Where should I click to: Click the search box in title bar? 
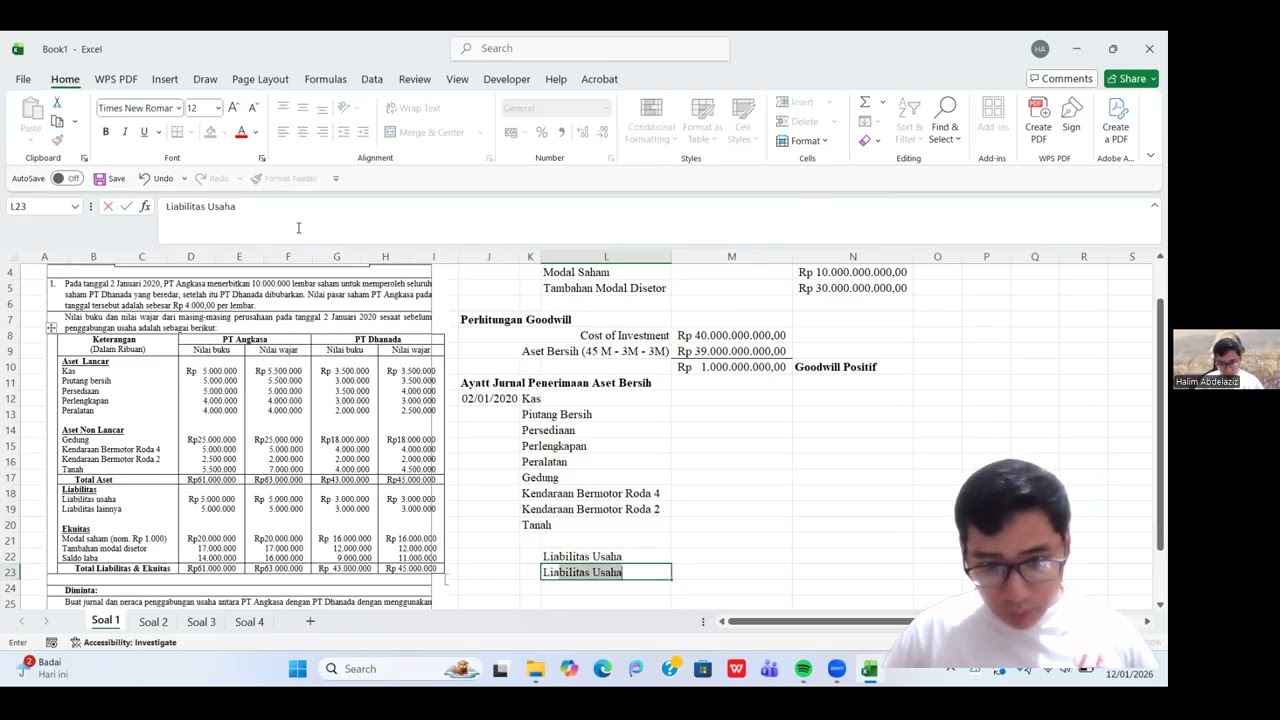click(590, 48)
